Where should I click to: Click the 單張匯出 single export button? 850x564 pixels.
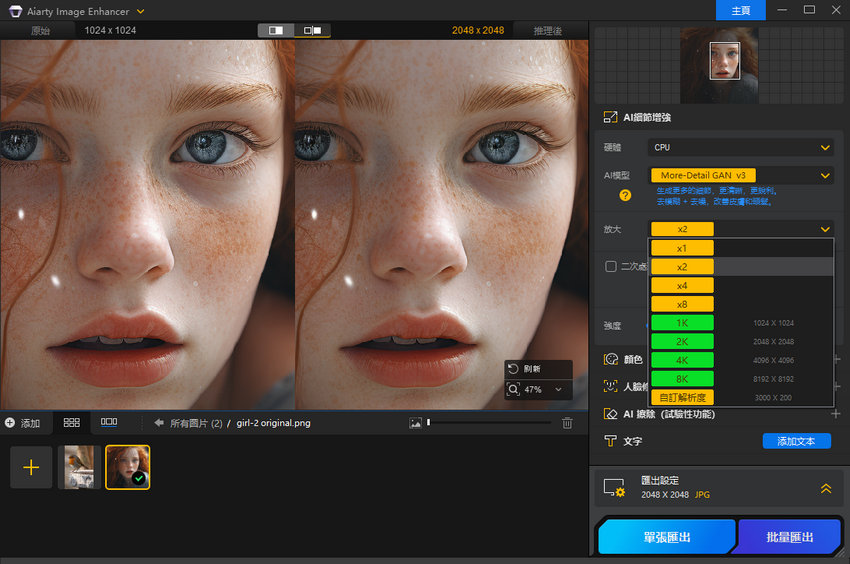(667, 537)
